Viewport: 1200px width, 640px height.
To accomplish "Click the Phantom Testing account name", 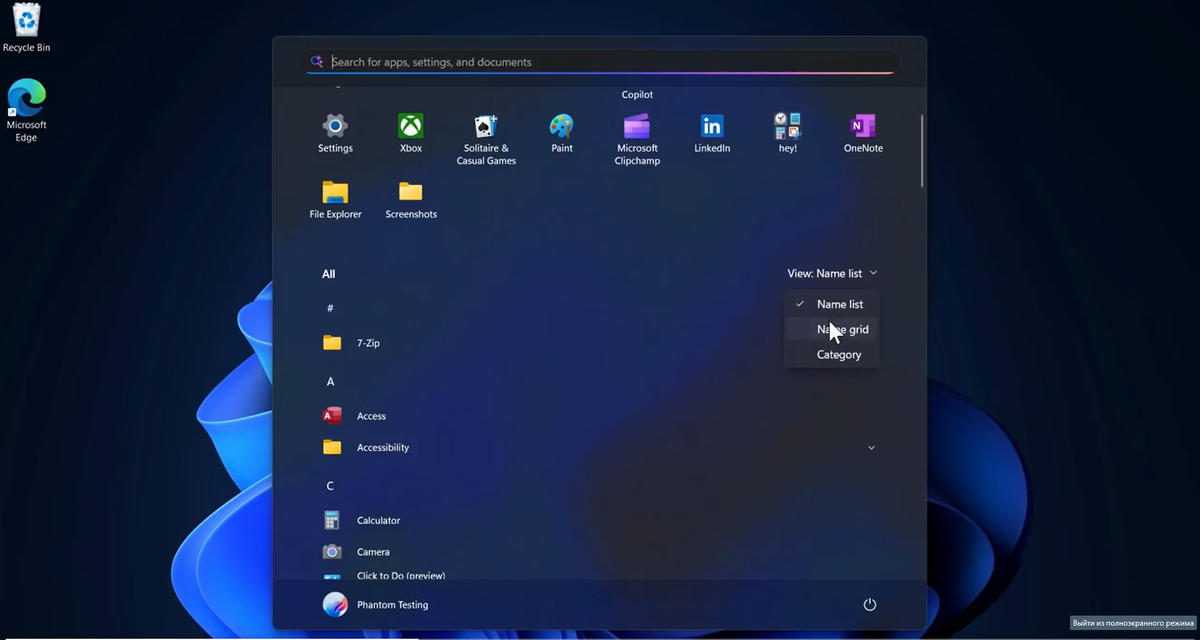I will click(x=393, y=605).
